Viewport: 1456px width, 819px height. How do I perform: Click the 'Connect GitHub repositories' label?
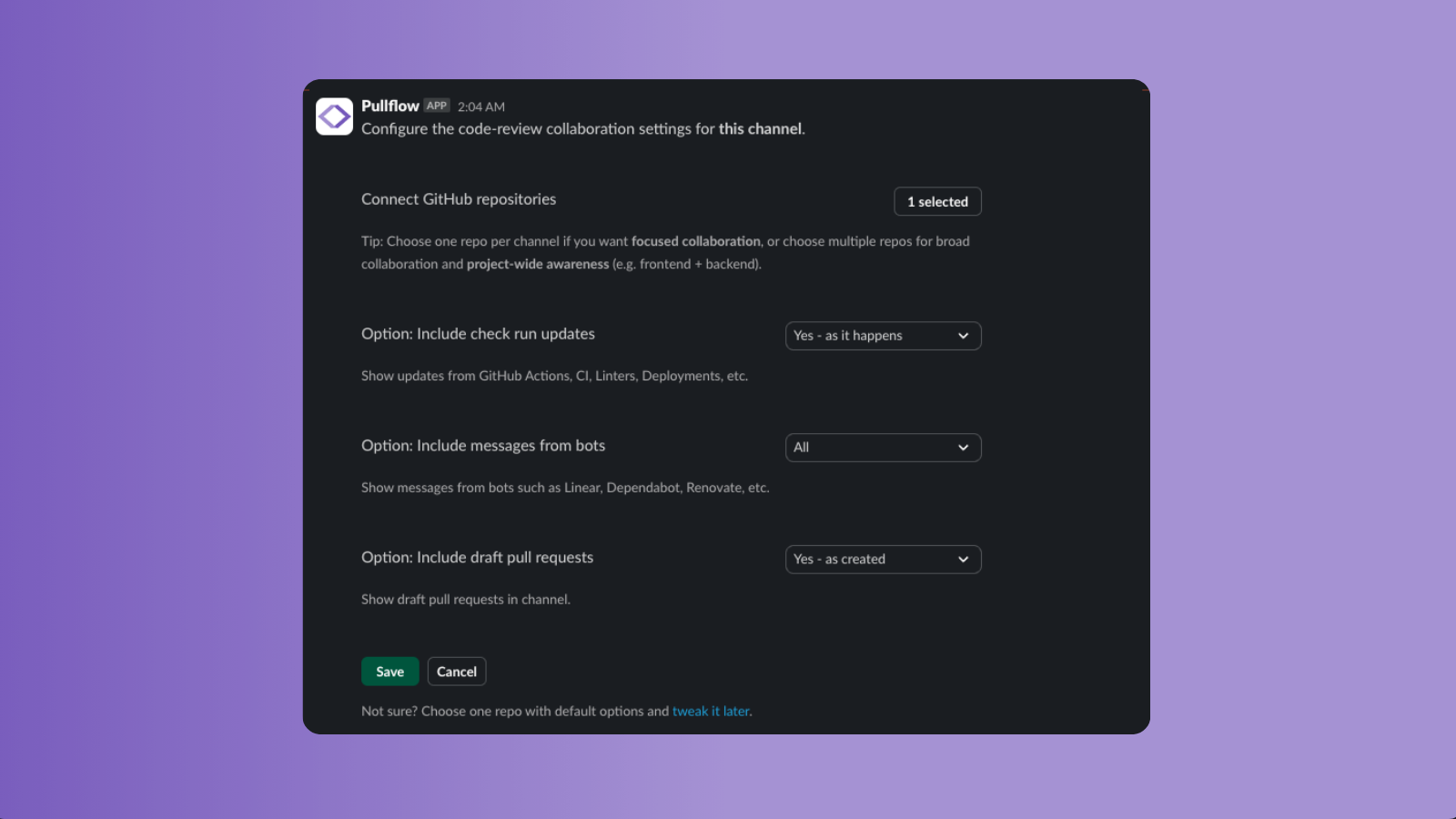point(459,199)
